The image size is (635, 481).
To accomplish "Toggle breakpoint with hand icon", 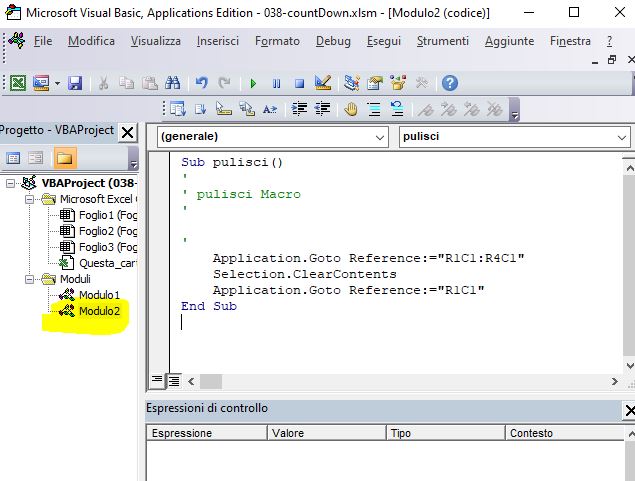I will click(351, 109).
